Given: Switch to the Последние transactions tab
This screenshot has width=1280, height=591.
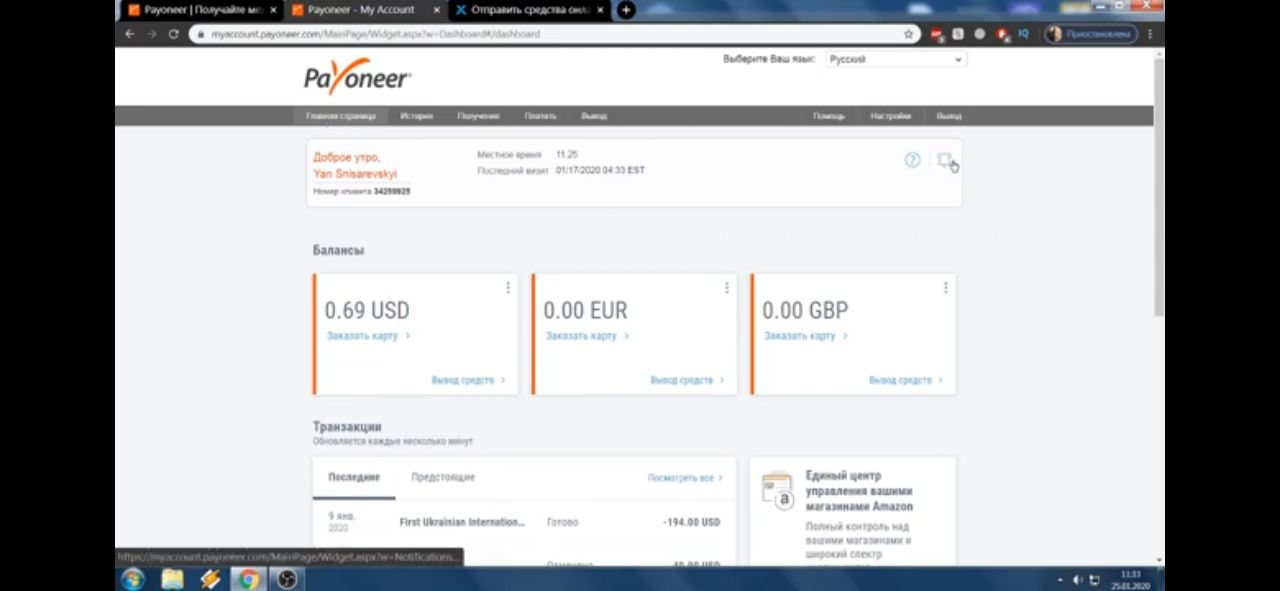Looking at the screenshot, I should pos(354,478).
